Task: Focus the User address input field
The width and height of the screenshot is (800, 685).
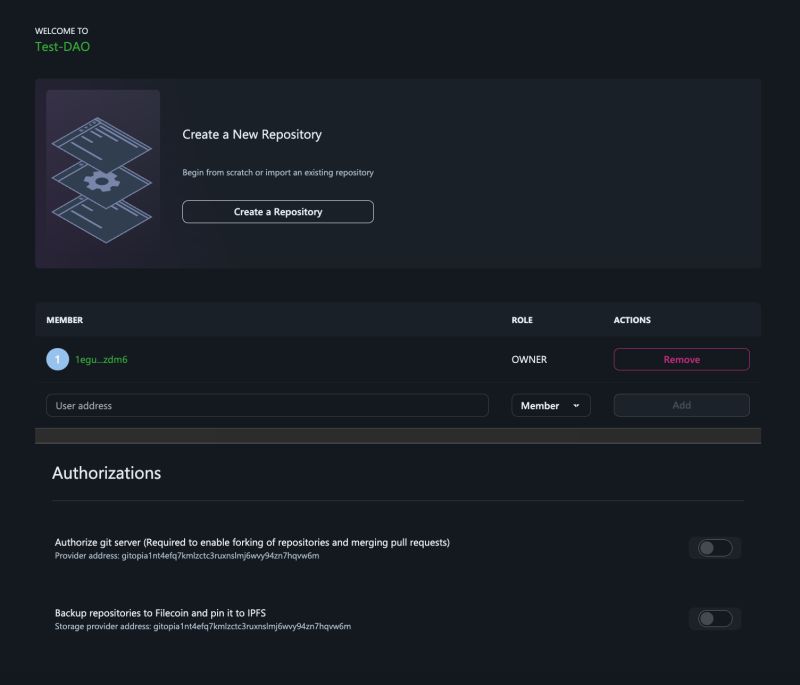Action: pos(265,405)
